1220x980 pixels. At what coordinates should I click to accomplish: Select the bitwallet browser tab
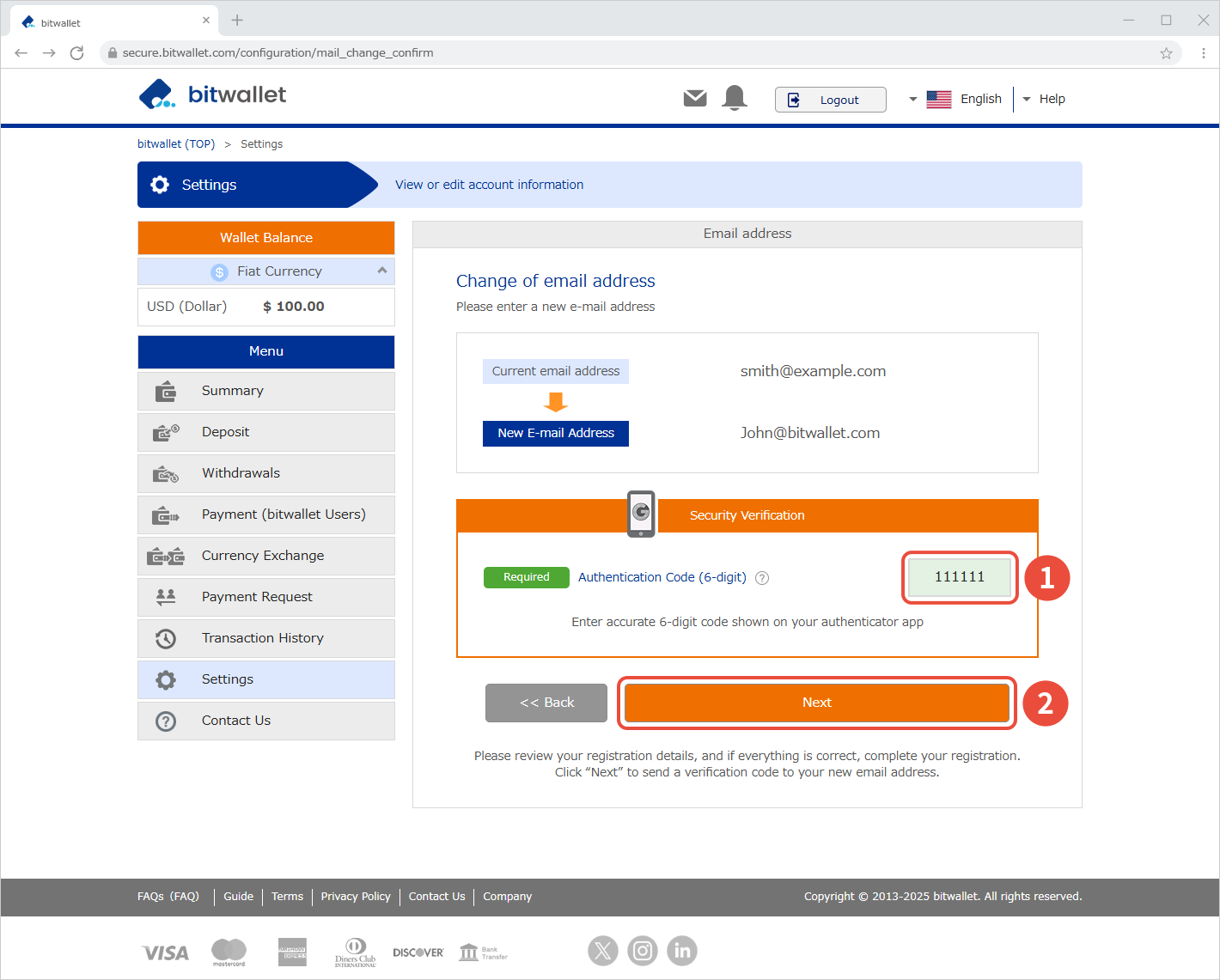pos(116,21)
